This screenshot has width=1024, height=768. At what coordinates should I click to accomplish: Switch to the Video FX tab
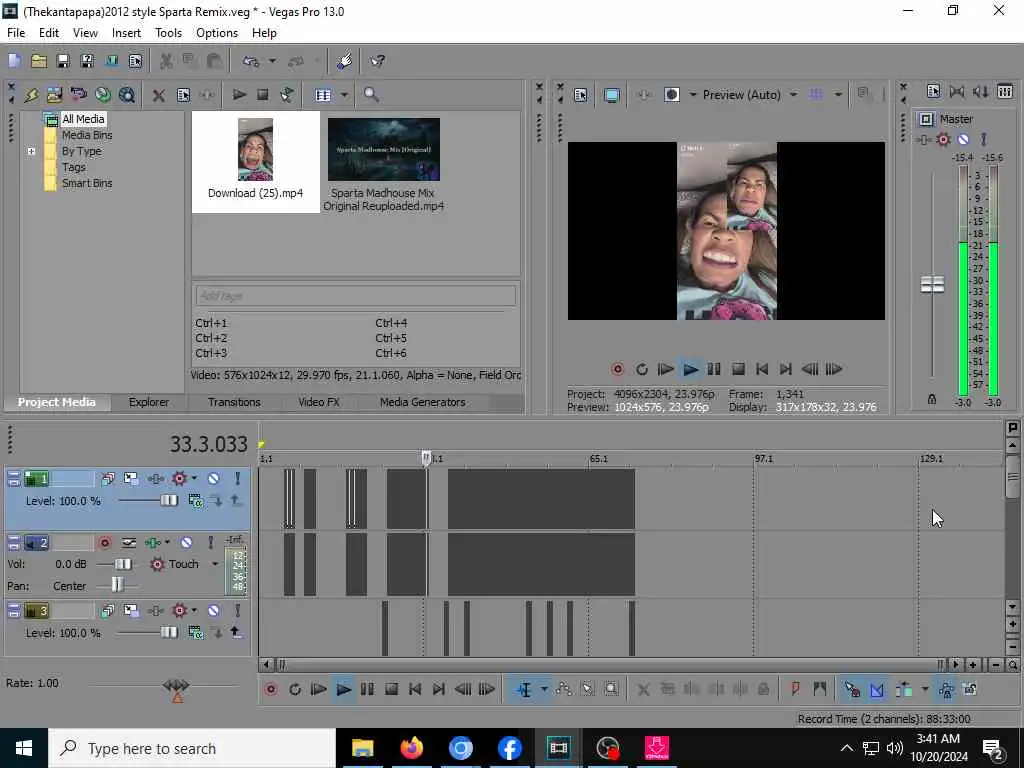pyautogui.click(x=319, y=402)
